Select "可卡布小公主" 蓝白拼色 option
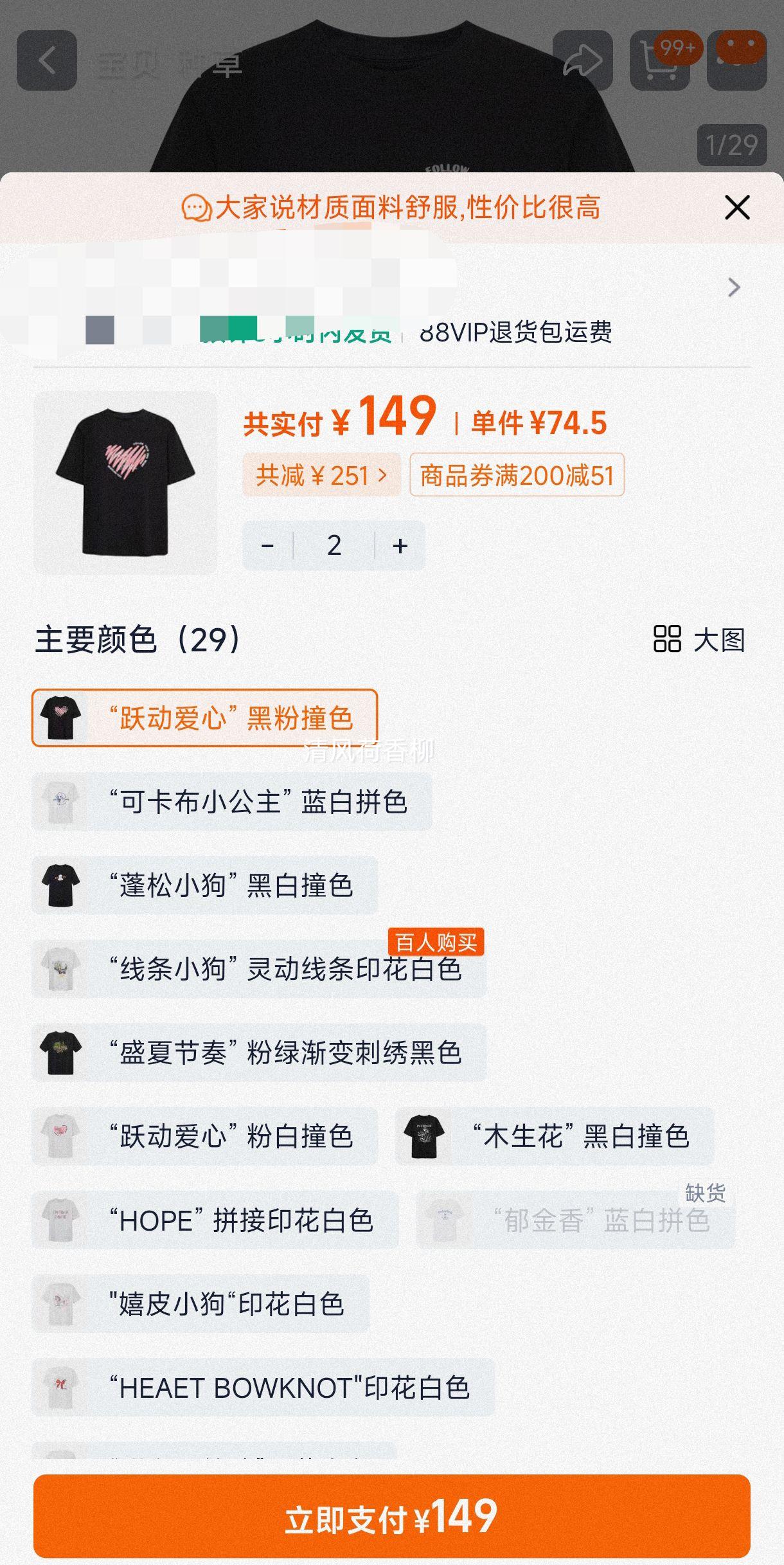This screenshot has height=1565, width=784. (x=231, y=802)
